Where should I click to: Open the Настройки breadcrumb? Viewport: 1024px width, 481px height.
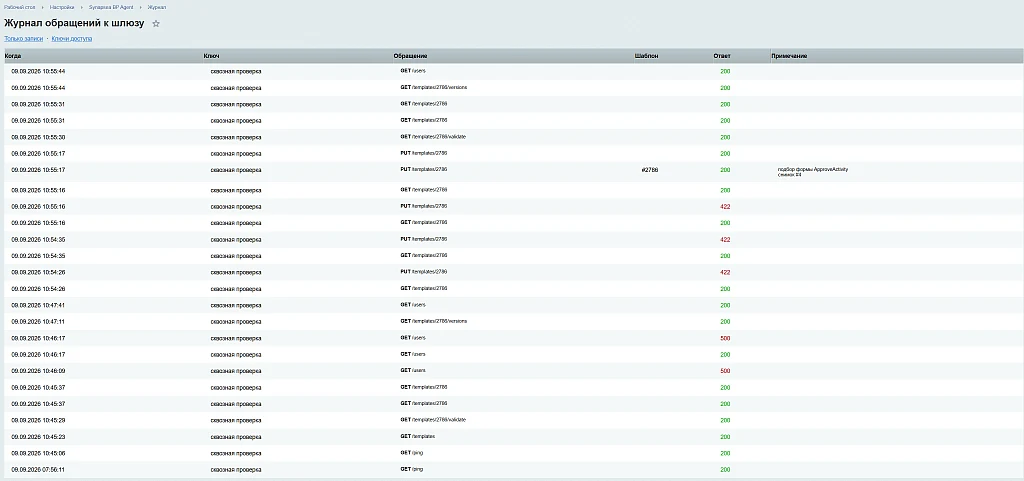click(62, 7)
